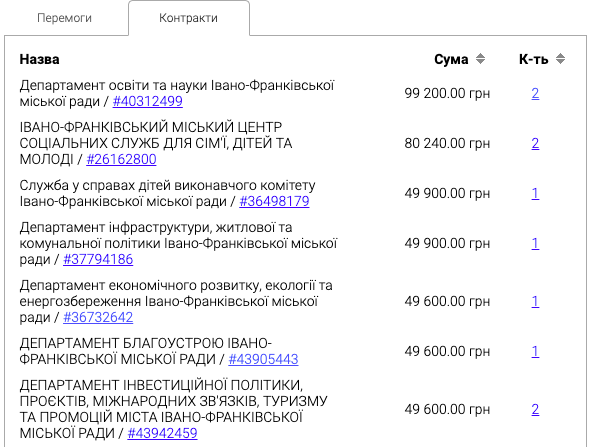Open link #37794186
The image size is (591, 447).
[x=98, y=259]
